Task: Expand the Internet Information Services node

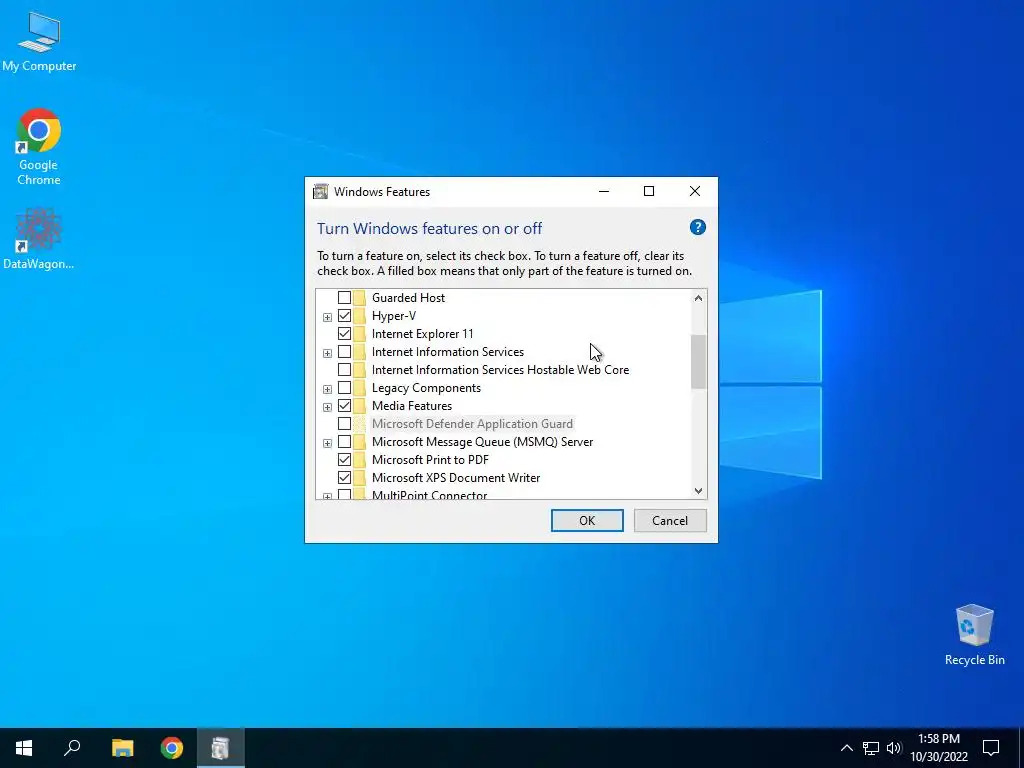Action: [x=327, y=353]
